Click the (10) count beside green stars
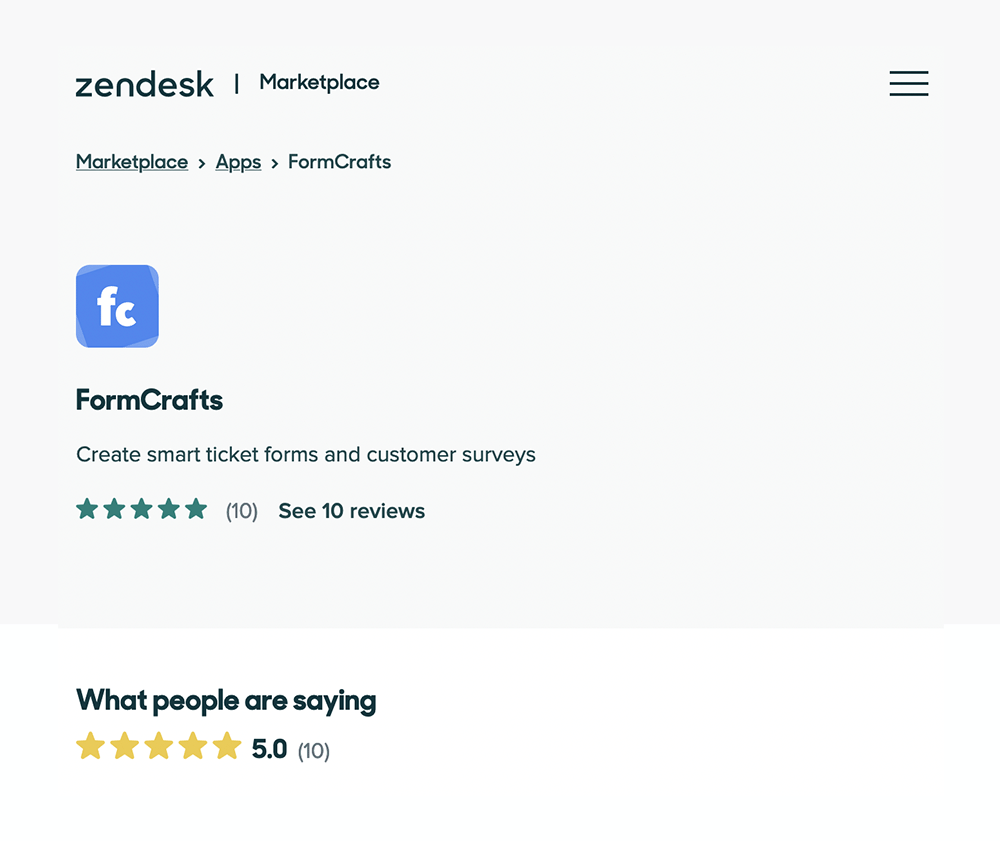The height and width of the screenshot is (841, 1000). 242,511
